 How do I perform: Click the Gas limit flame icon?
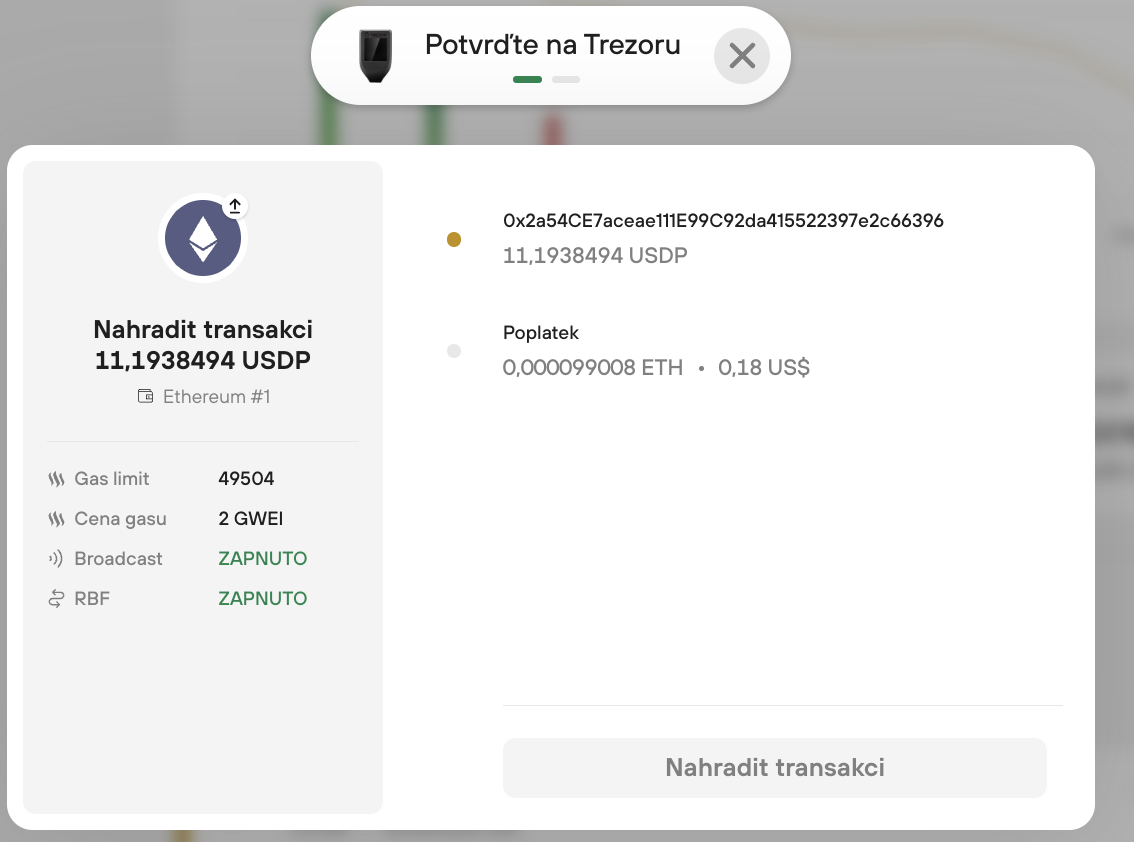click(x=55, y=479)
